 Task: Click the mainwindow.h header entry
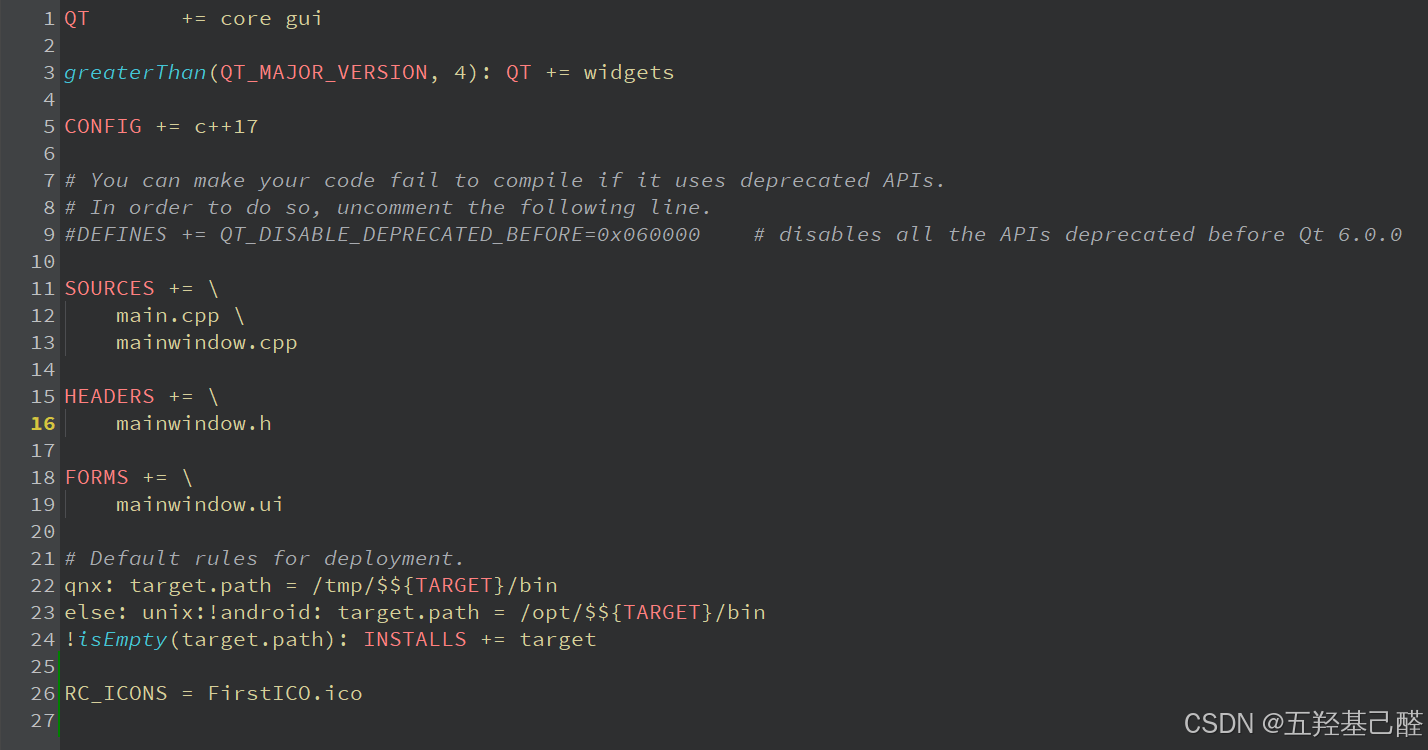(193, 424)
